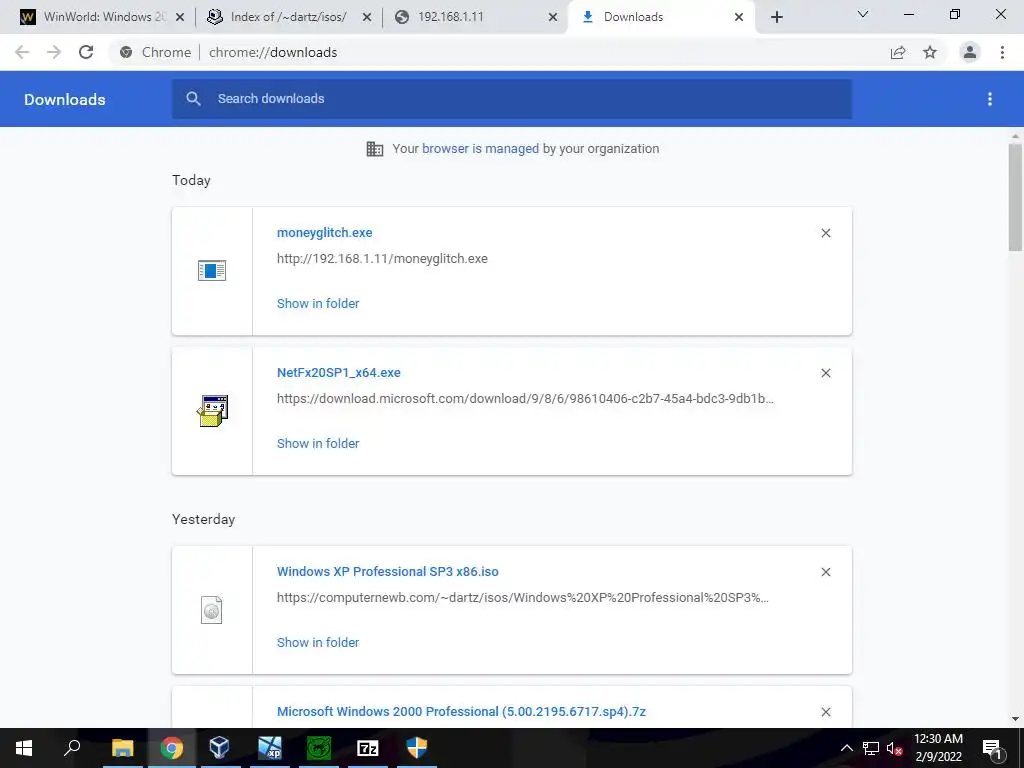The image size is (1024, 768).
Task: Remove NetFx20SP1_x64.exe from the list
Action: pyautogui.click(x=825, y=373)
